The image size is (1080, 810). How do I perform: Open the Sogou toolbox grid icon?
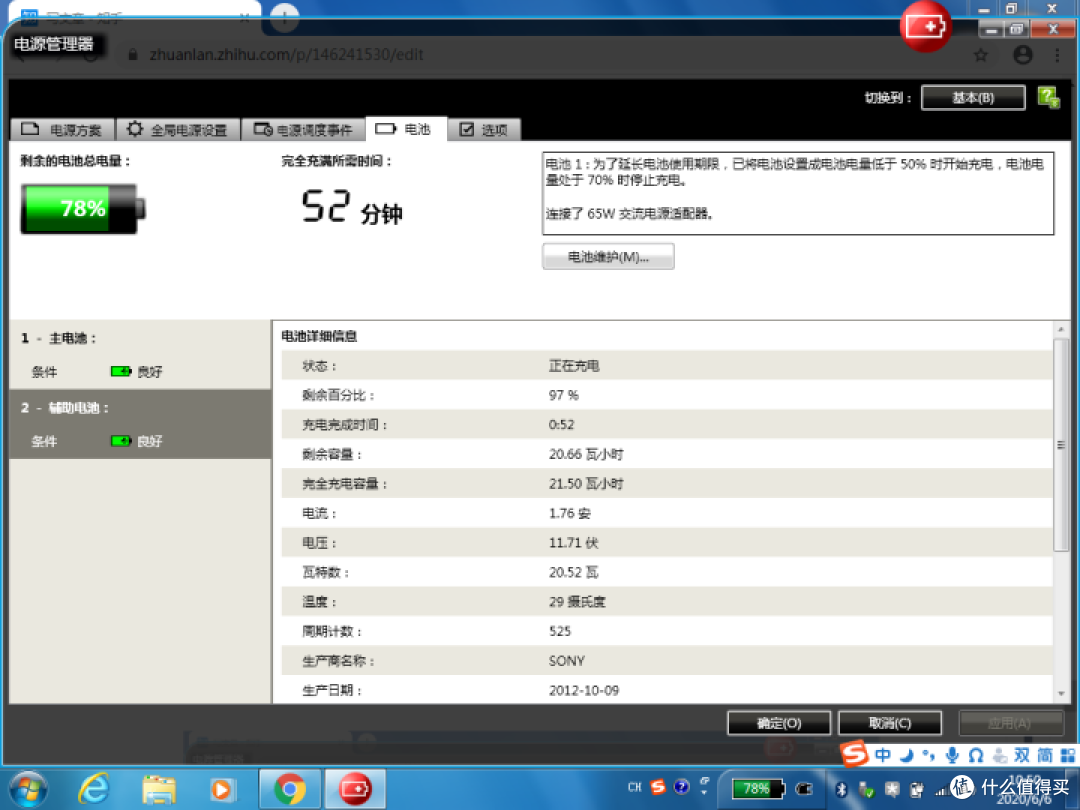tap(1068, 756)
